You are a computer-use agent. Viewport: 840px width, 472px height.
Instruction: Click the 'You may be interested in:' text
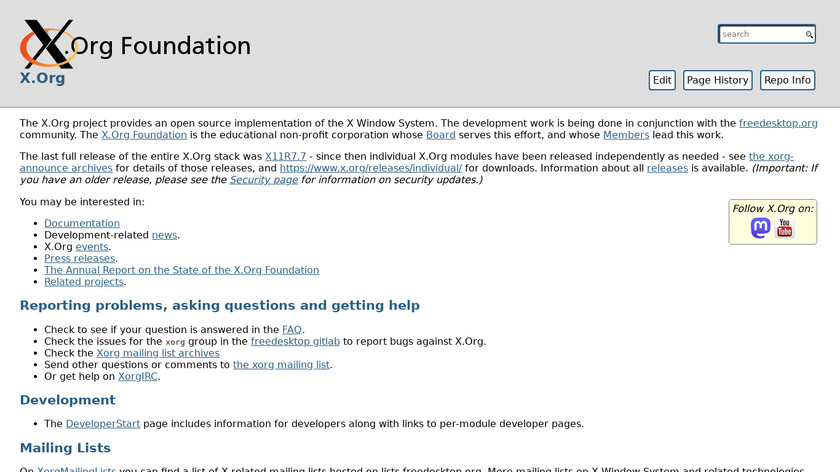point(82,202)
